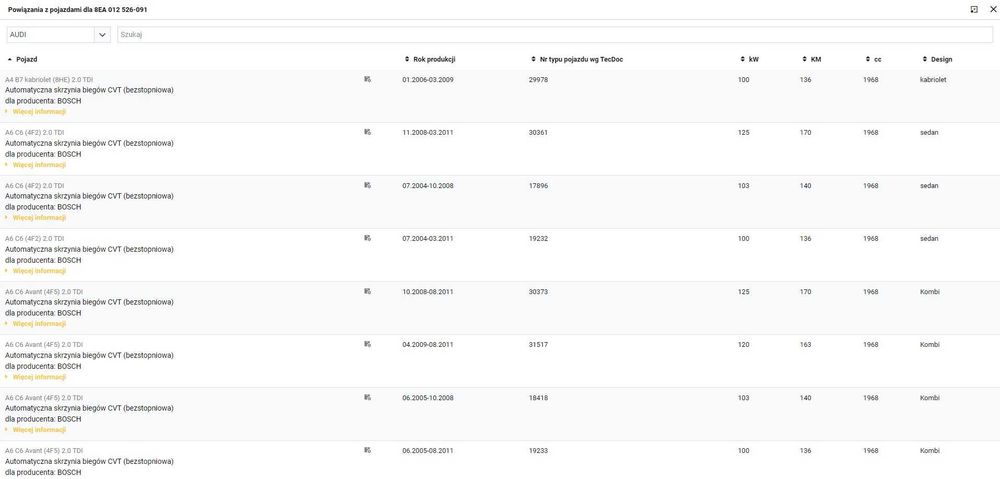The width and height of the screenshot is (1000, 479).
Task: Click the small icon in the A4 B7 kabriolet row
Action: click(367, 79)
